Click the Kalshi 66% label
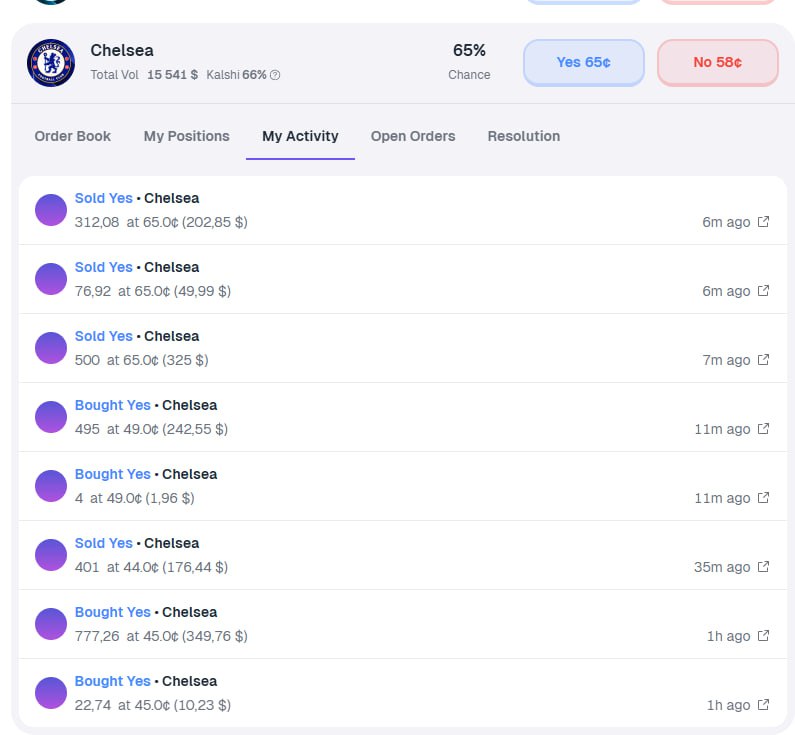 [x=236, y=75]
